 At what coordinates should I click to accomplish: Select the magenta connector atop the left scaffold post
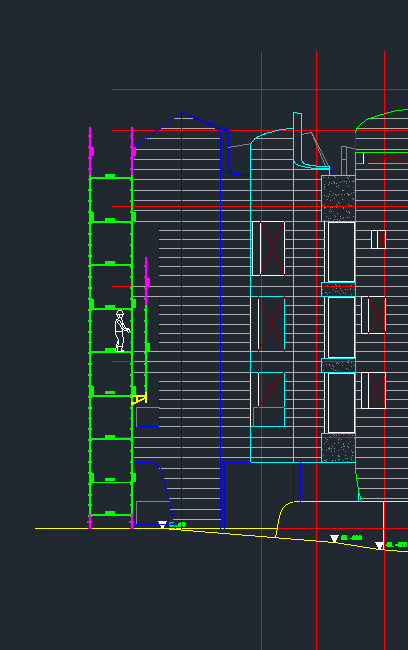click(x=91, y=151)
